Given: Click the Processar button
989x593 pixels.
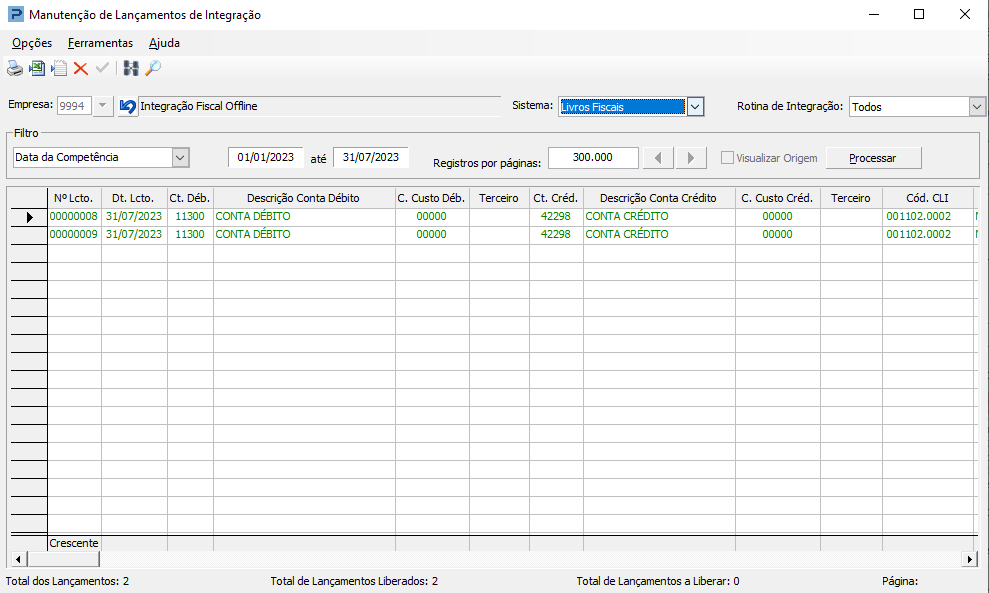Looking at the screenshot, I should 873,158.
